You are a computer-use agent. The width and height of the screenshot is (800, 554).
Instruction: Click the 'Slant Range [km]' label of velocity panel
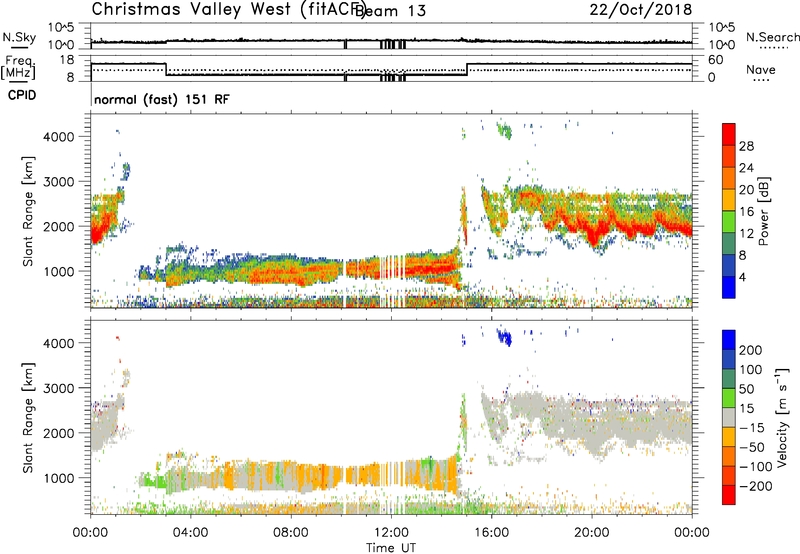[28, 417]
